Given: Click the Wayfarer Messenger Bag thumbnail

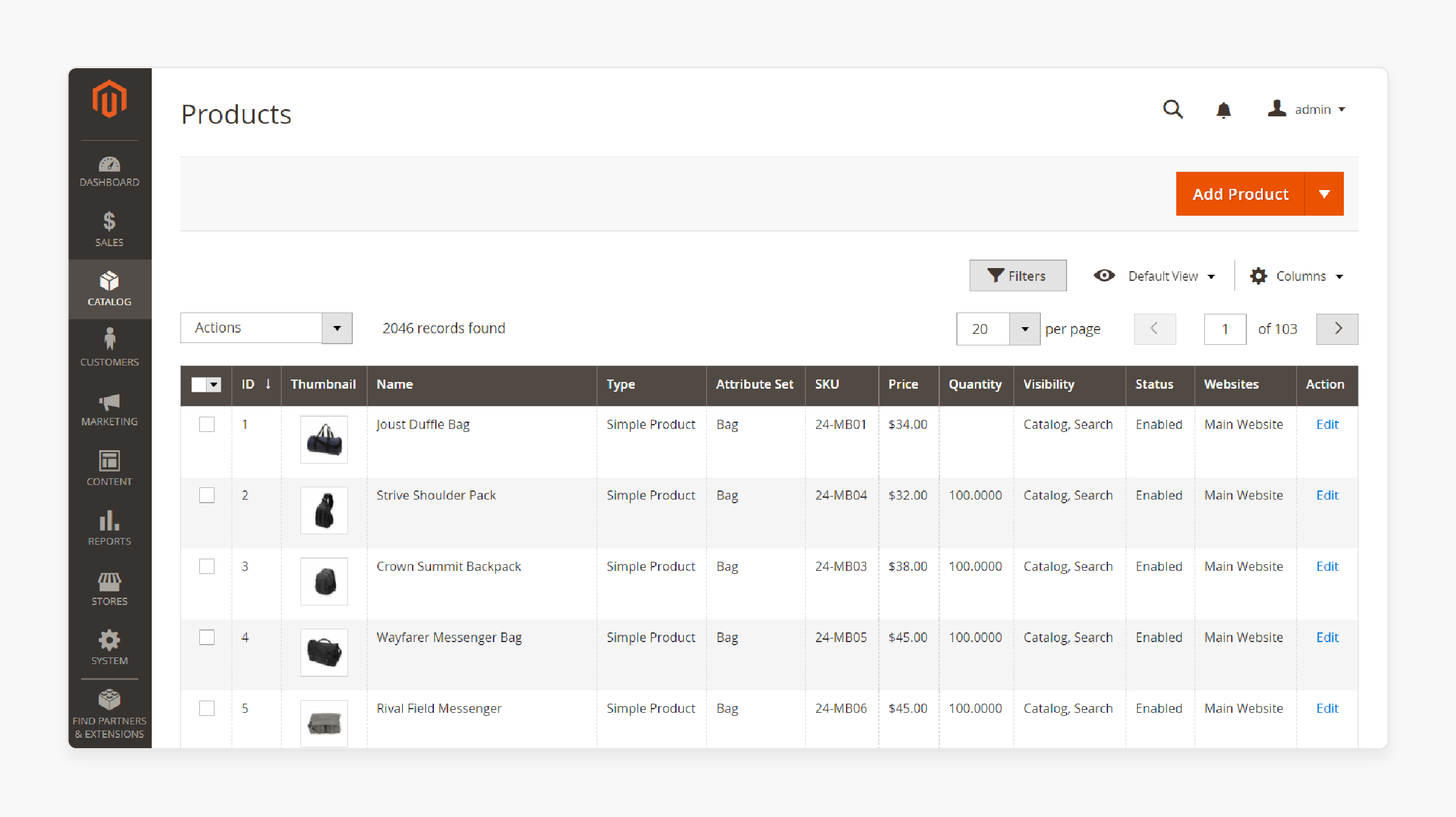Looking at the screenshot, I should point(325,652).
